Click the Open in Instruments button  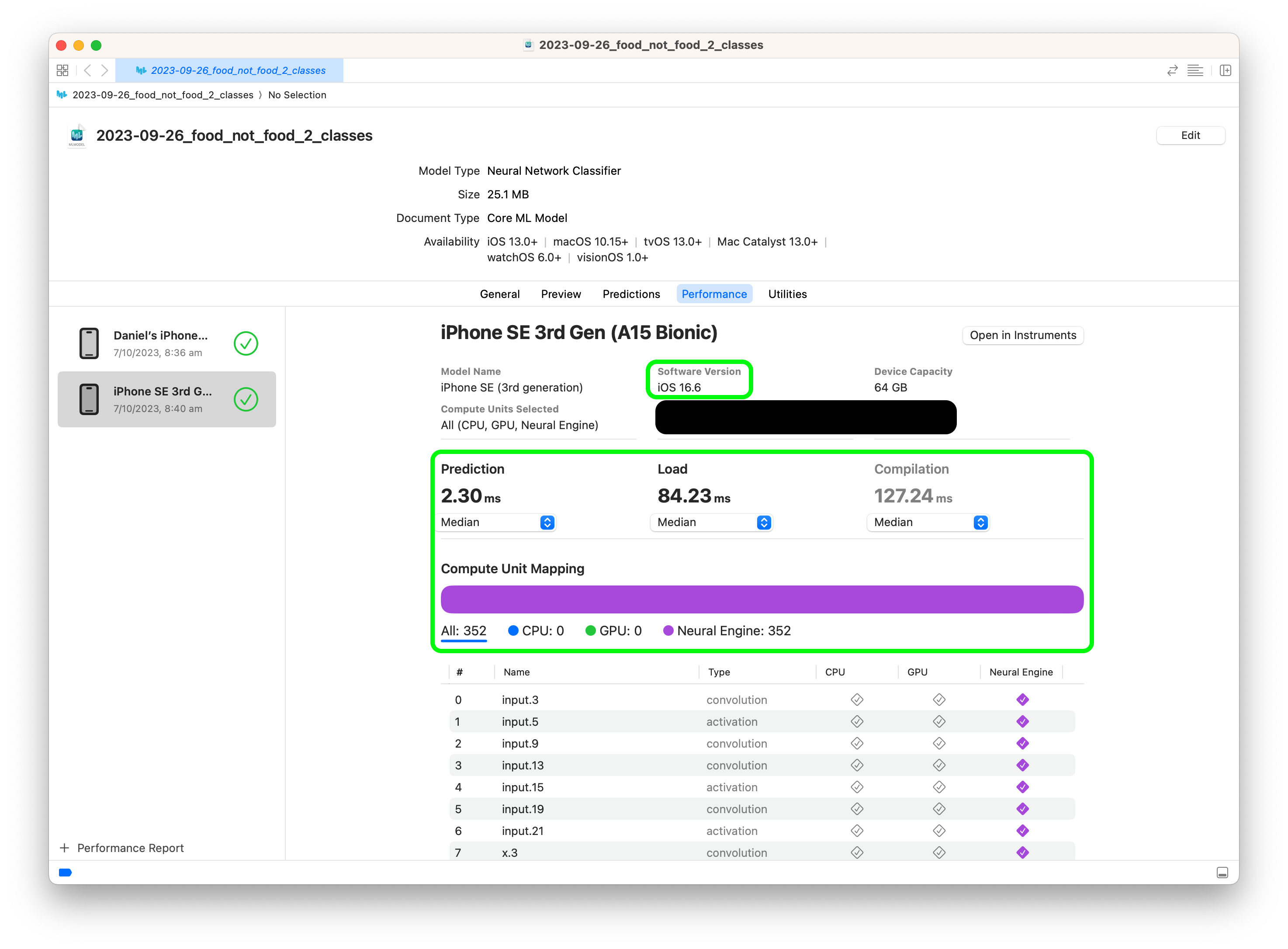[x=1023, y=336]
